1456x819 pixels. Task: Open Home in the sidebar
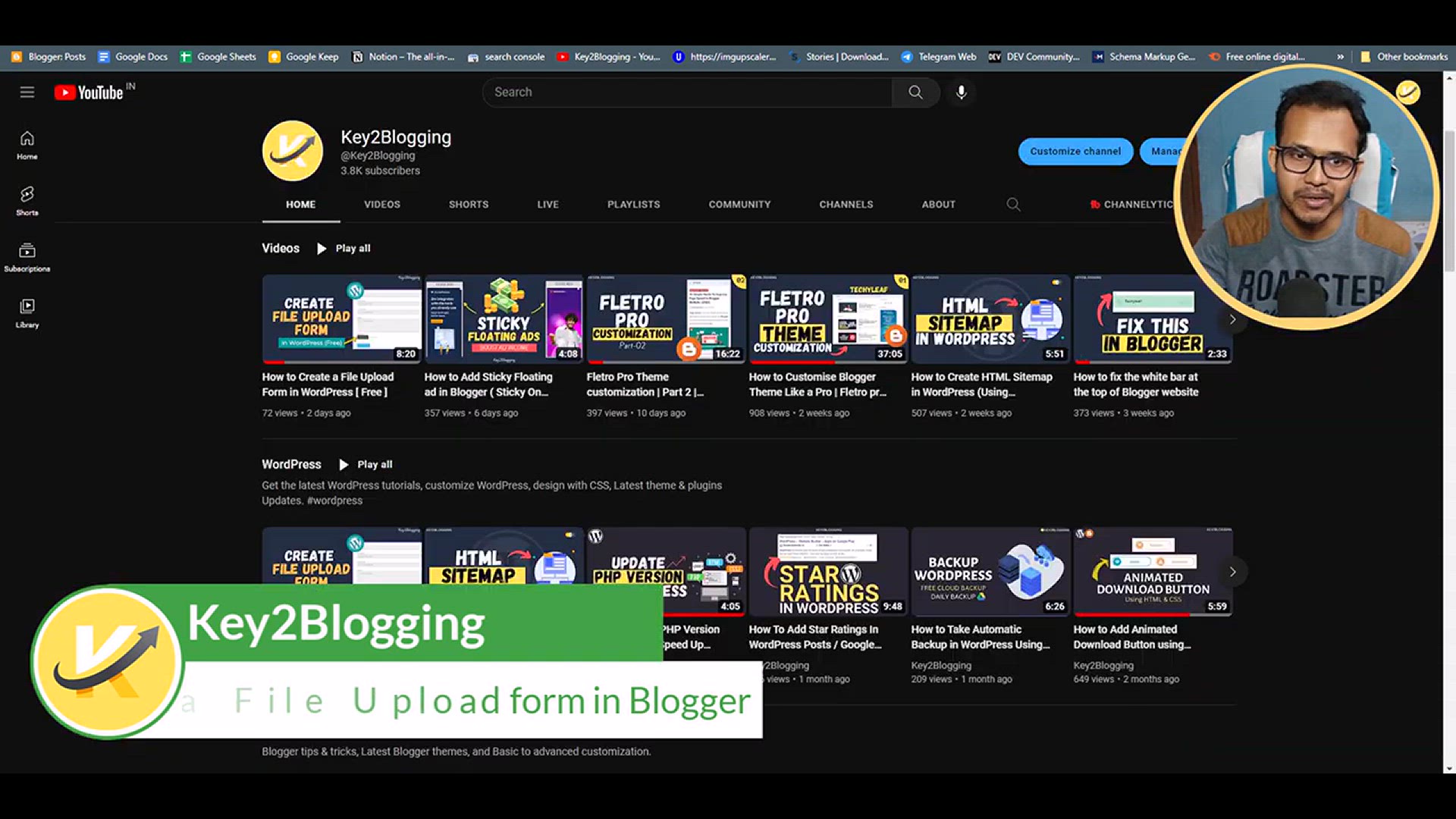27,145
